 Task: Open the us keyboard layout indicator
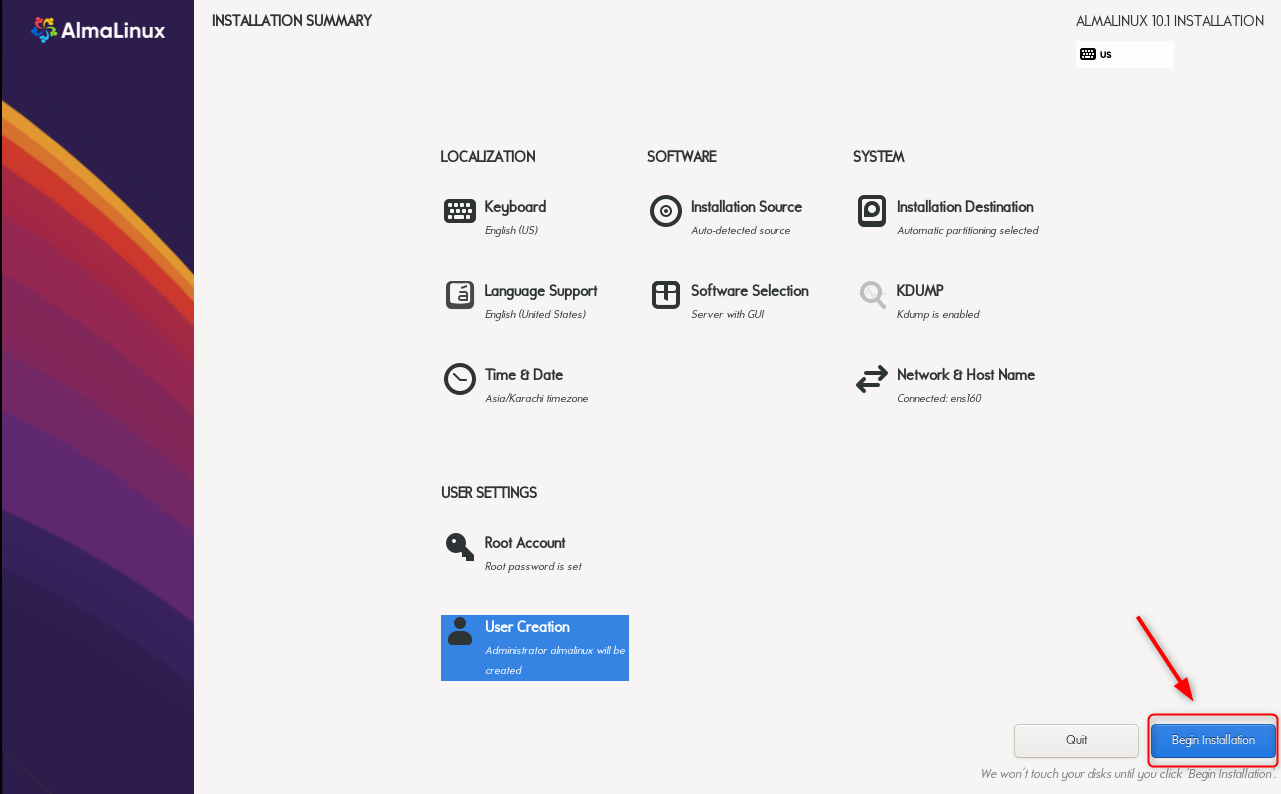click(1124, 54)
